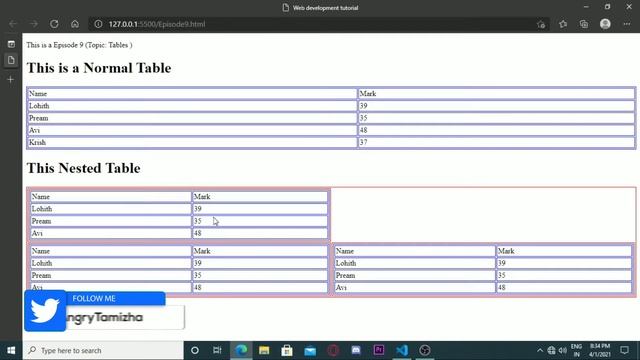The width and height of the screenshot is (640, 360).
Task: Click 'Mark' header in bottom-right nested table
Action: coord(564,251)
